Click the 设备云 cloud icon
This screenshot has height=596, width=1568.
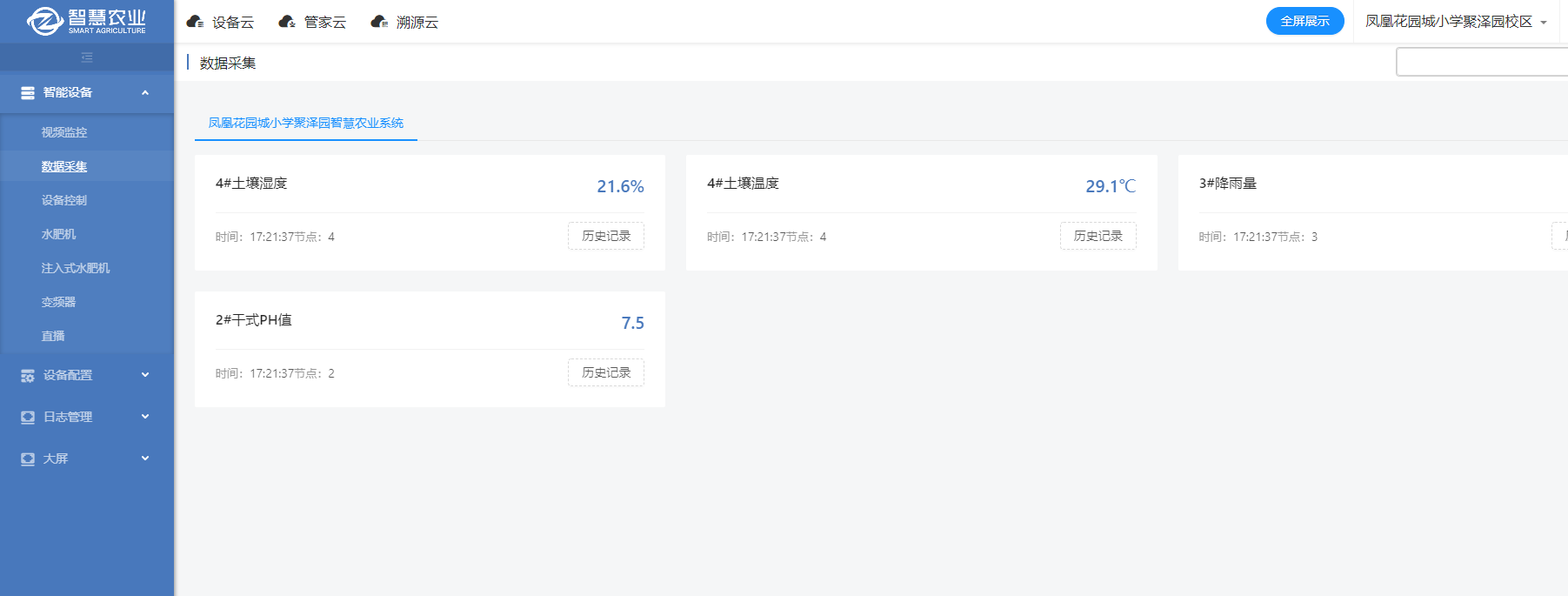tap(196, 22)
